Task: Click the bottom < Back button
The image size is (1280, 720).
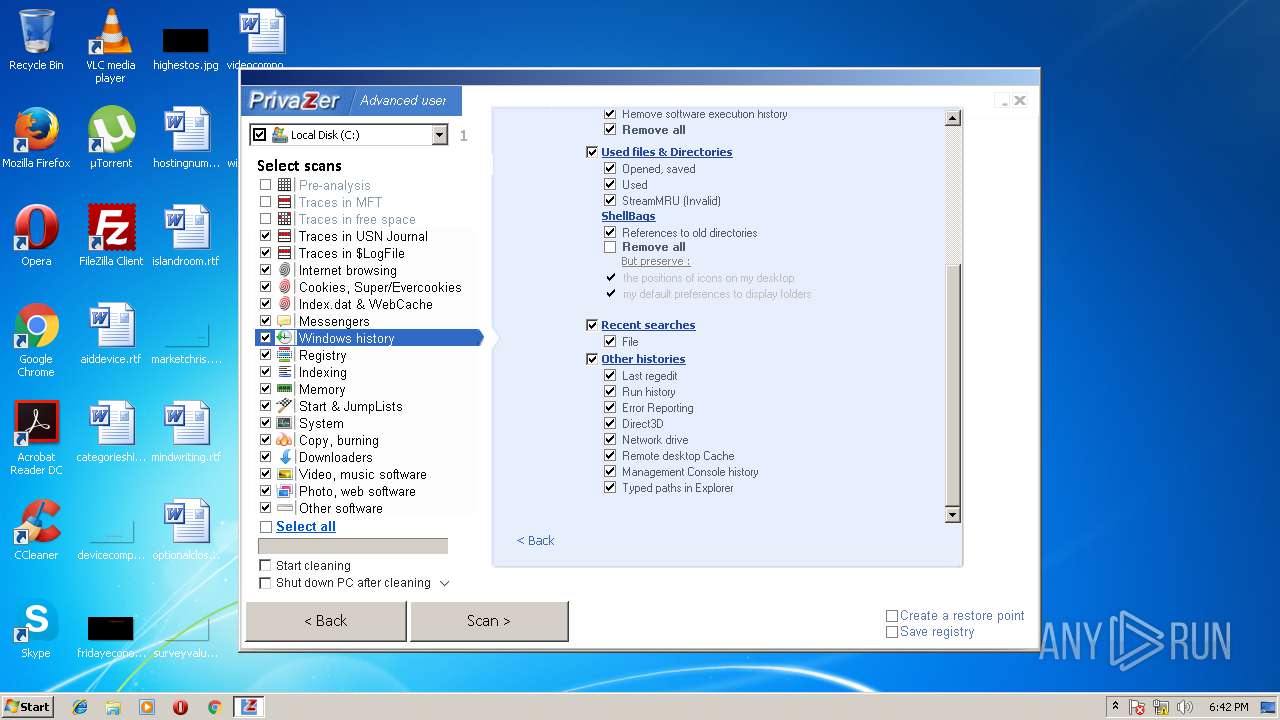Action: click(326, 621)
